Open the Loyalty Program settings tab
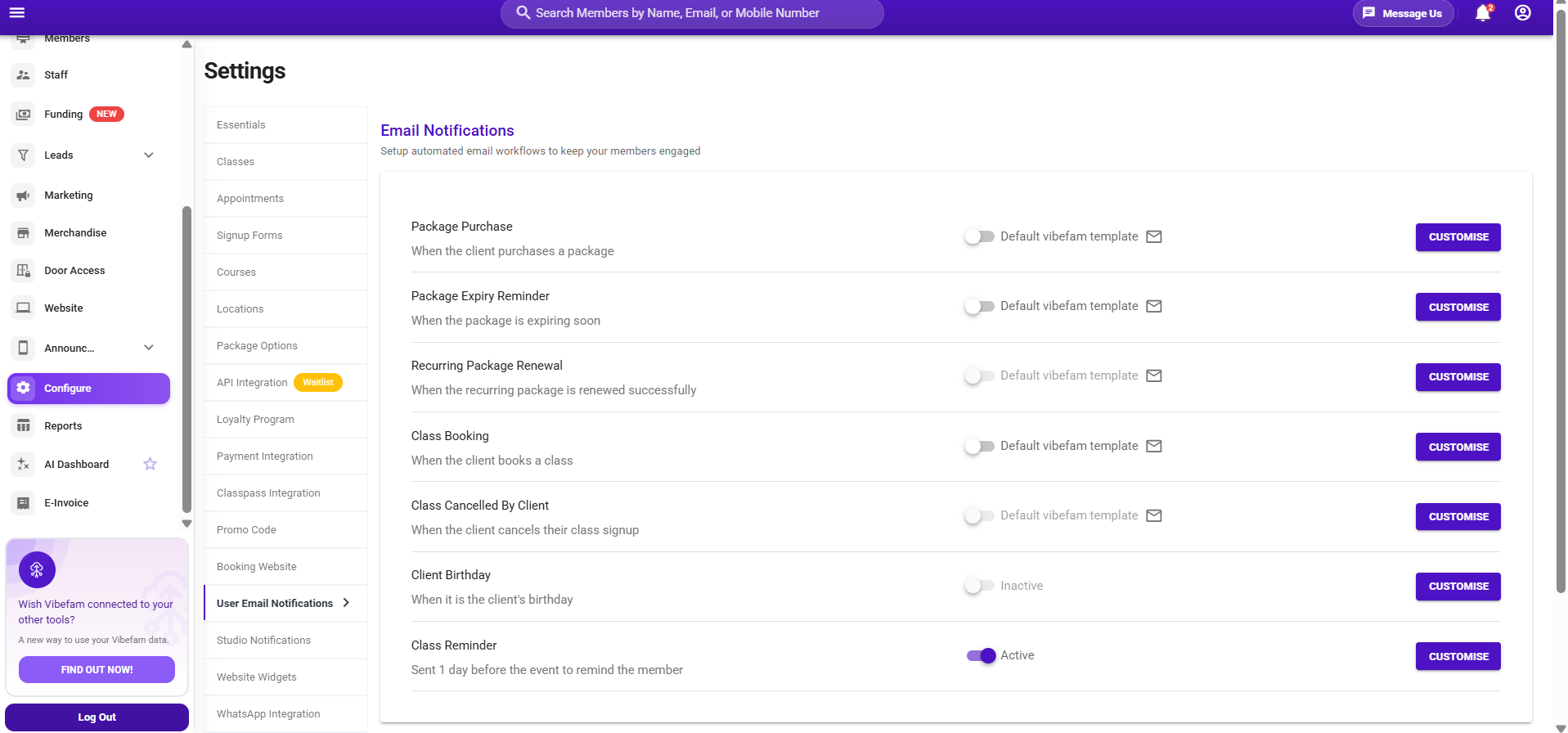This screenshot has height=733, width=1568. tap(286, 420)
